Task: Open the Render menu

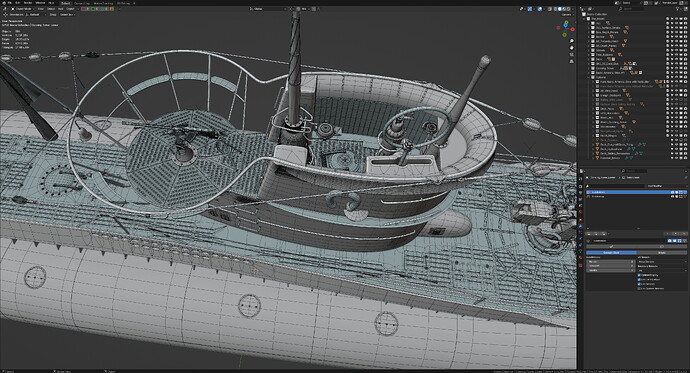Action: coord(28,3)
